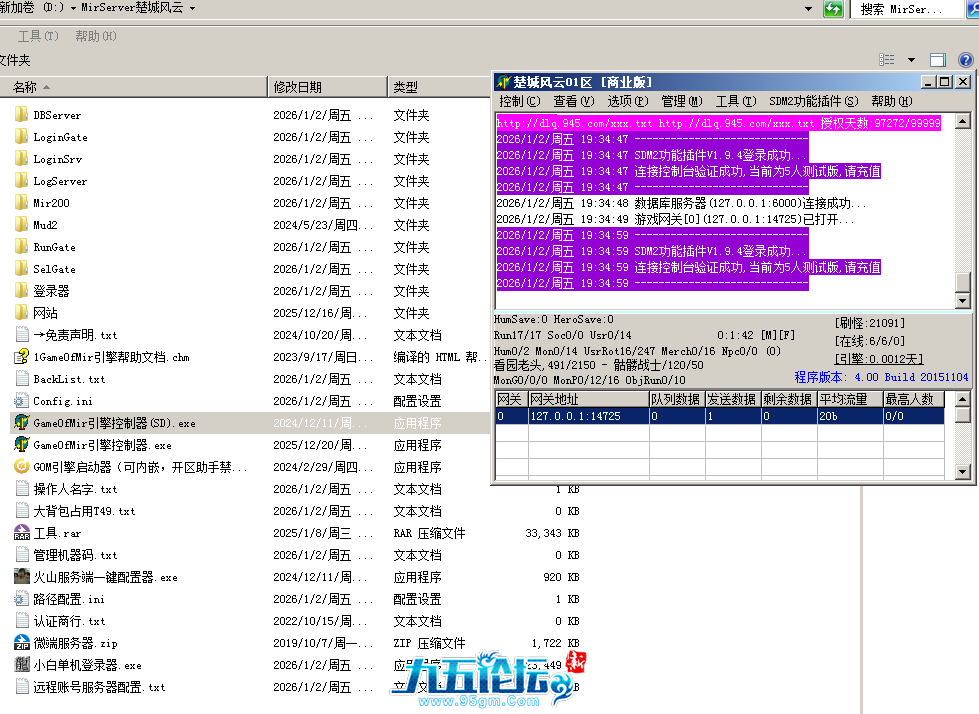Screen dimensions: 979x714
Task: Select the GameOfMir引擎控制器(SD).exe file icon
Action: [x=22, y=423]
